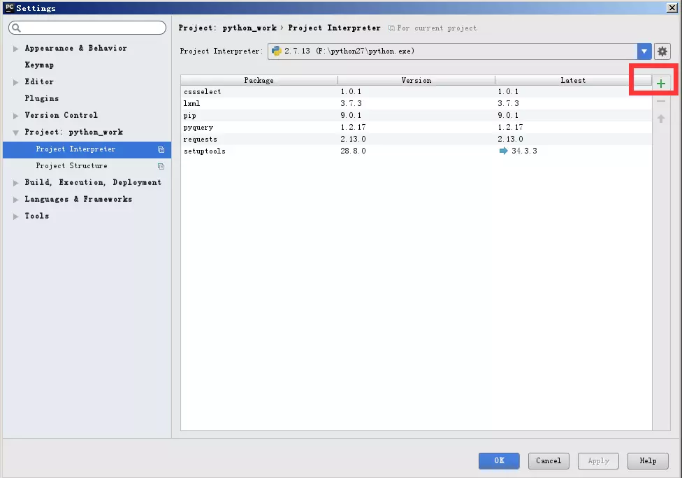
Task: Expand the Editor settings section
Action: click(15, 82)
